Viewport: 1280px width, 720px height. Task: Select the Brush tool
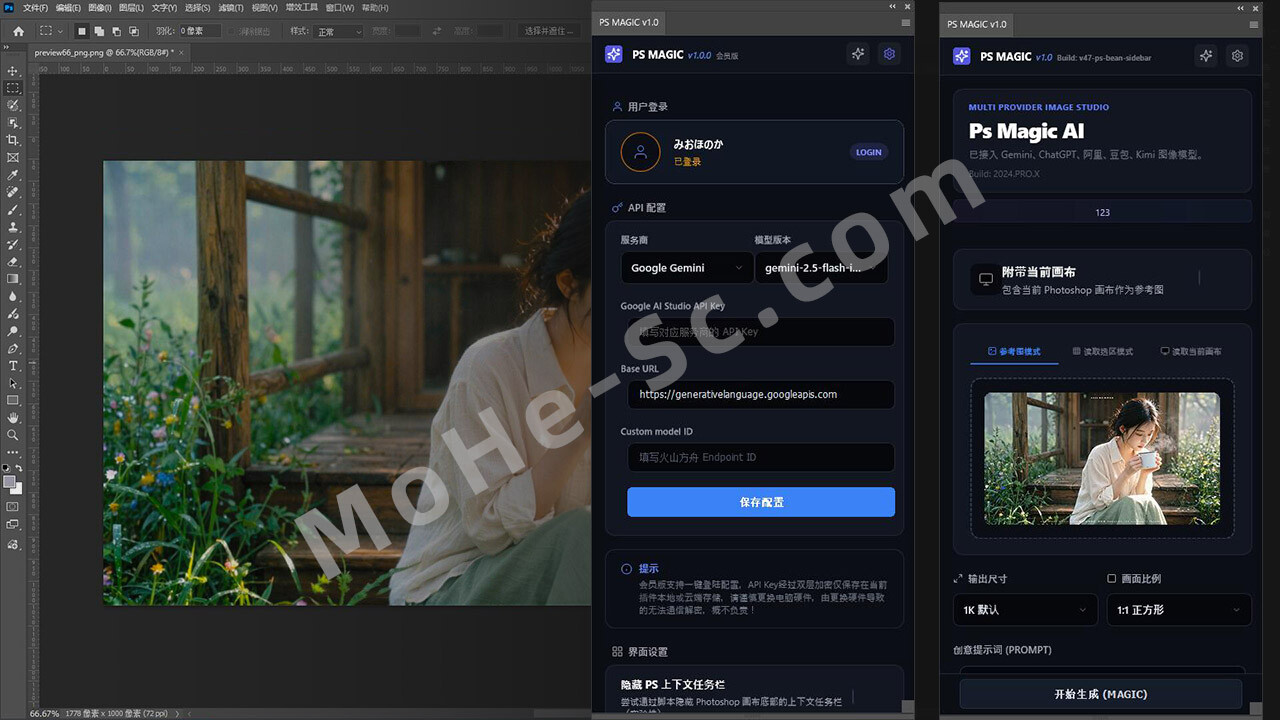coord(13,210)
